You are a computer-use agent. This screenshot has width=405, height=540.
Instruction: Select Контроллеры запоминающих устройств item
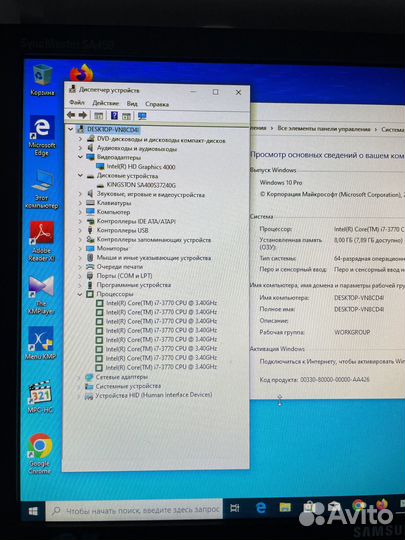pyautogui.click(x=154, y=239)
